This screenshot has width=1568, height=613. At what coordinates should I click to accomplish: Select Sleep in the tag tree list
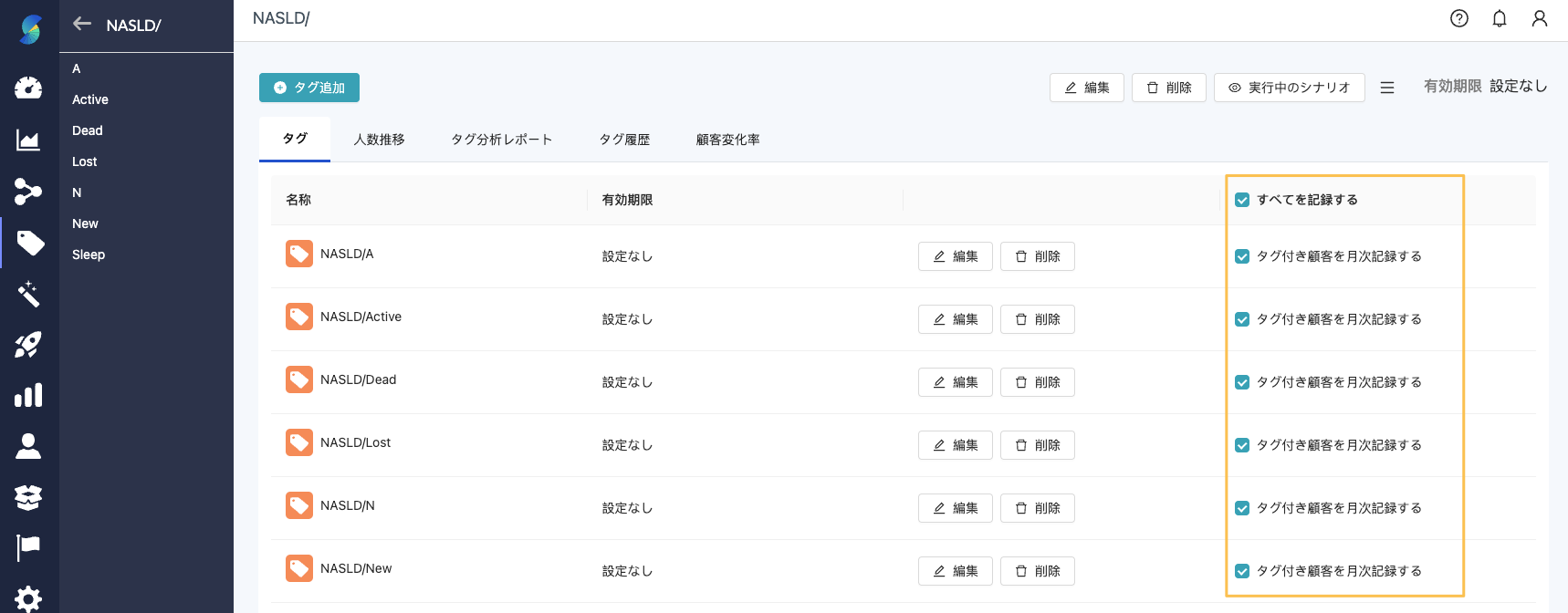tap(89, 255)
